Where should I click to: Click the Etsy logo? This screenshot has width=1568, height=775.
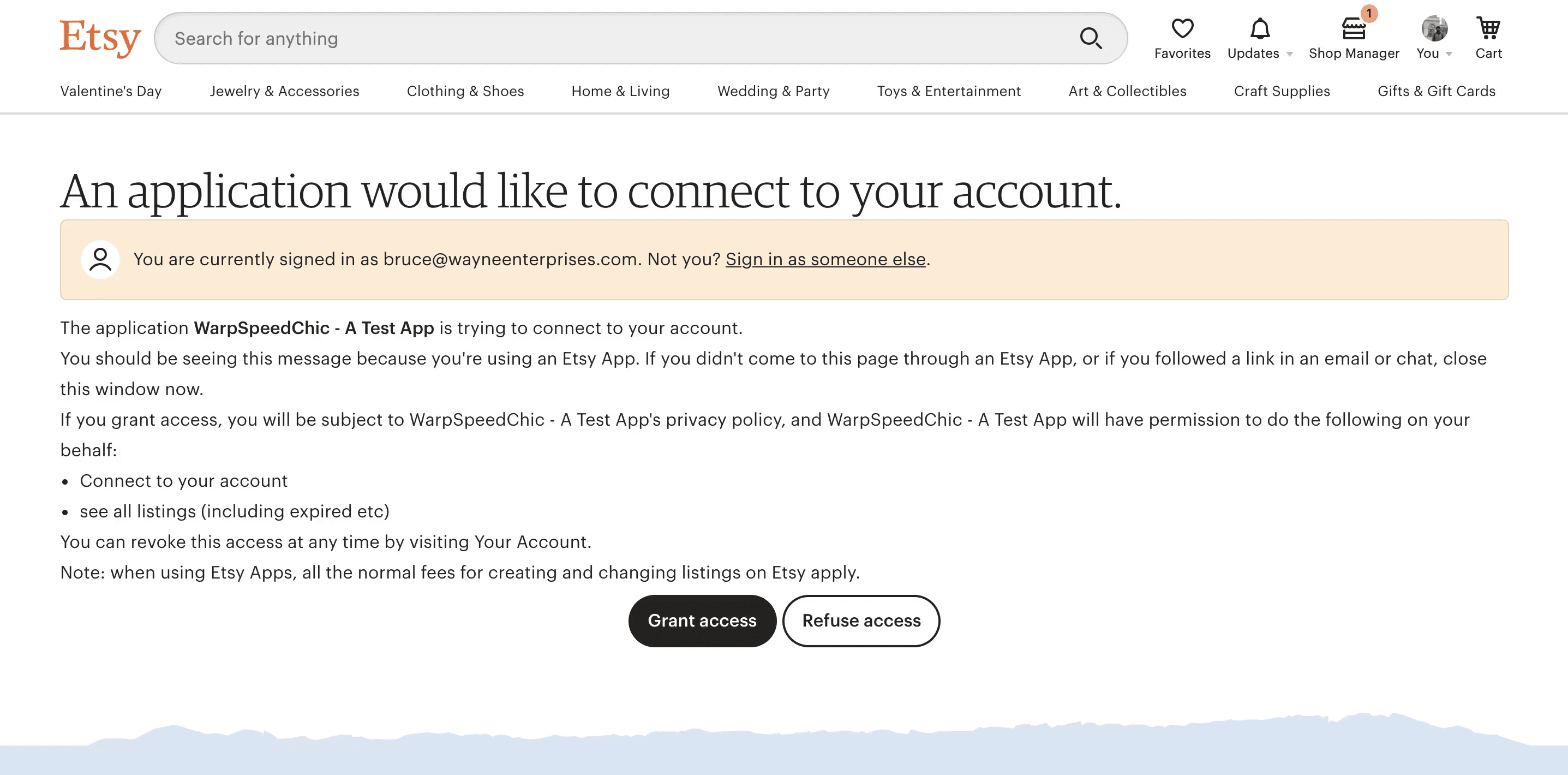click(100, 38)
